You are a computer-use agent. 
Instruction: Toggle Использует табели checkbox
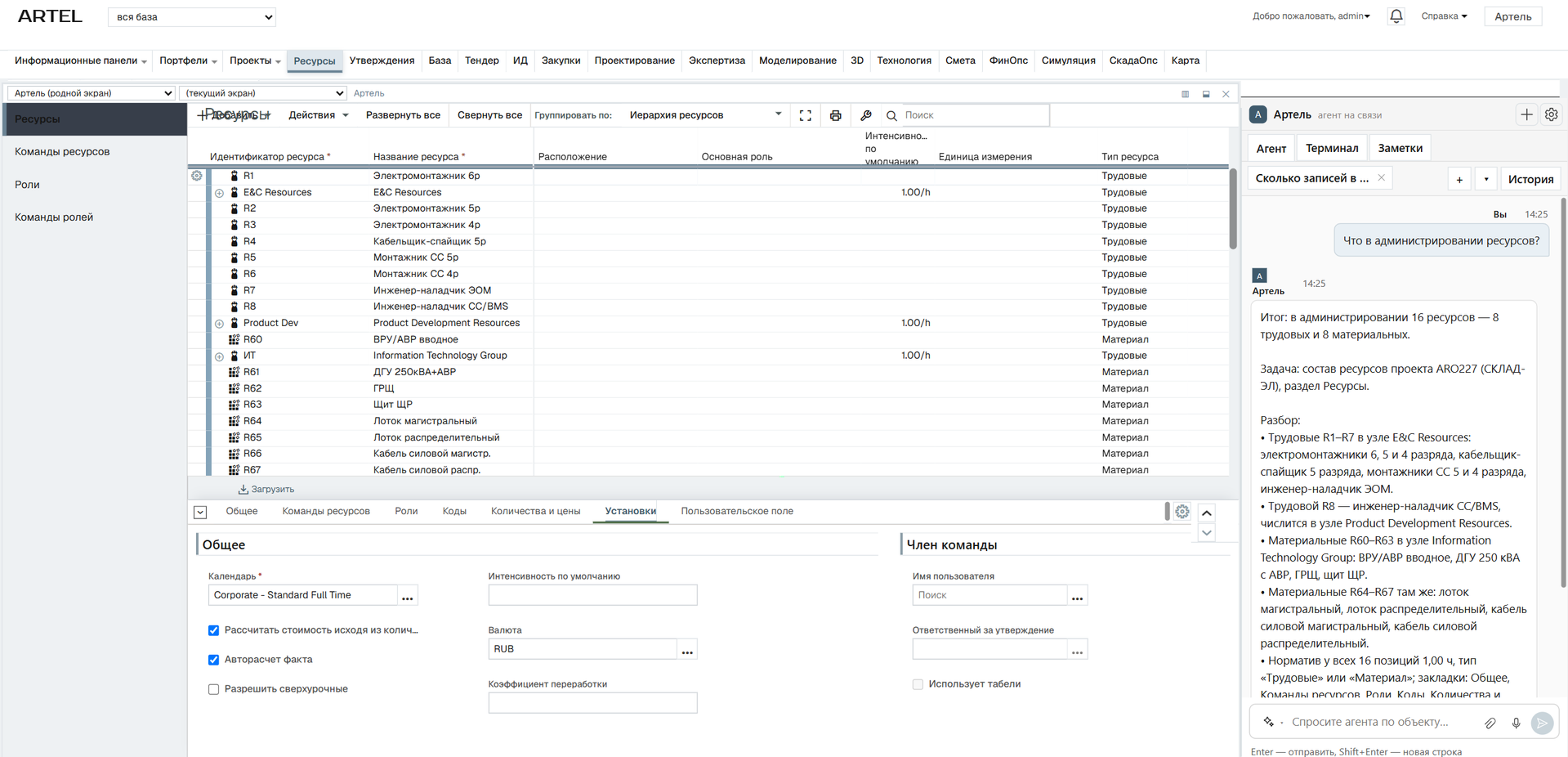click(x=918, y=684)
